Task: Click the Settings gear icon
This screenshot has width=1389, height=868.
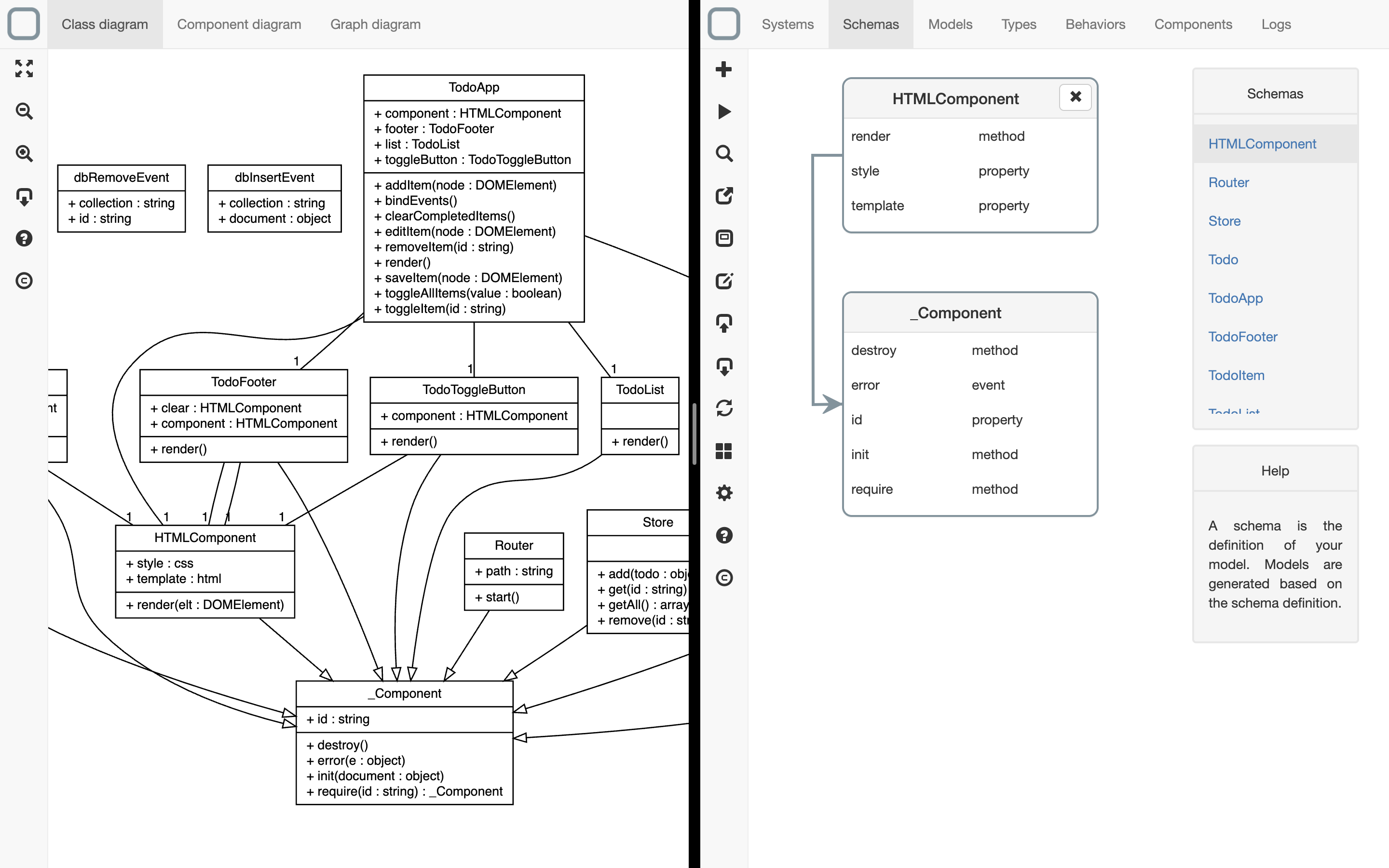Action: tap(725, 492)
